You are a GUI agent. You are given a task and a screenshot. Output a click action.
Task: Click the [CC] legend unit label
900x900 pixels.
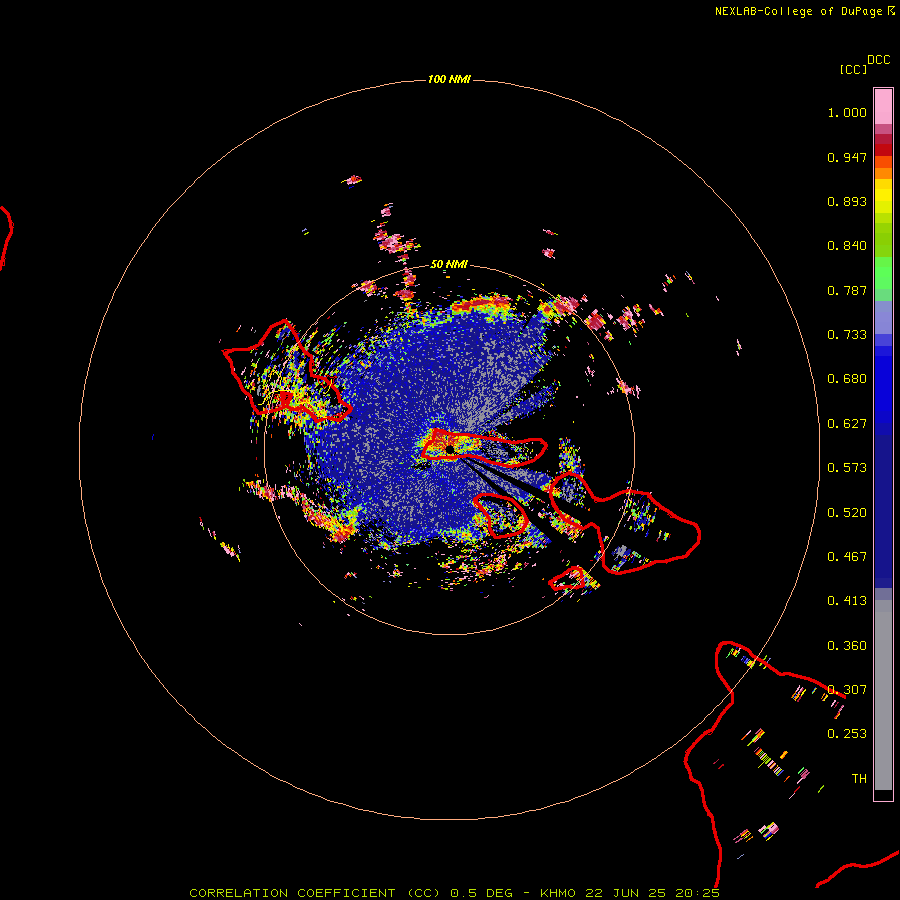pos(853,69)
